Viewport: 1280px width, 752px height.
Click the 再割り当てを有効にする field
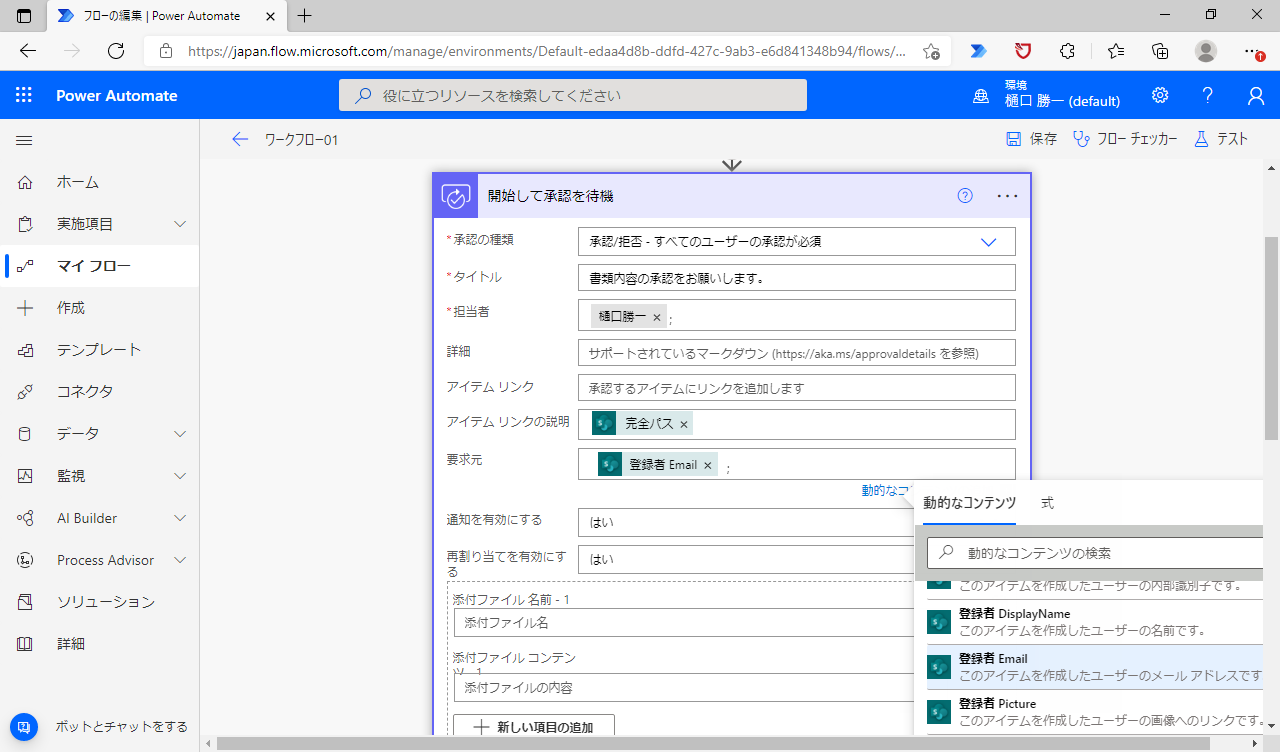(746, 560)
